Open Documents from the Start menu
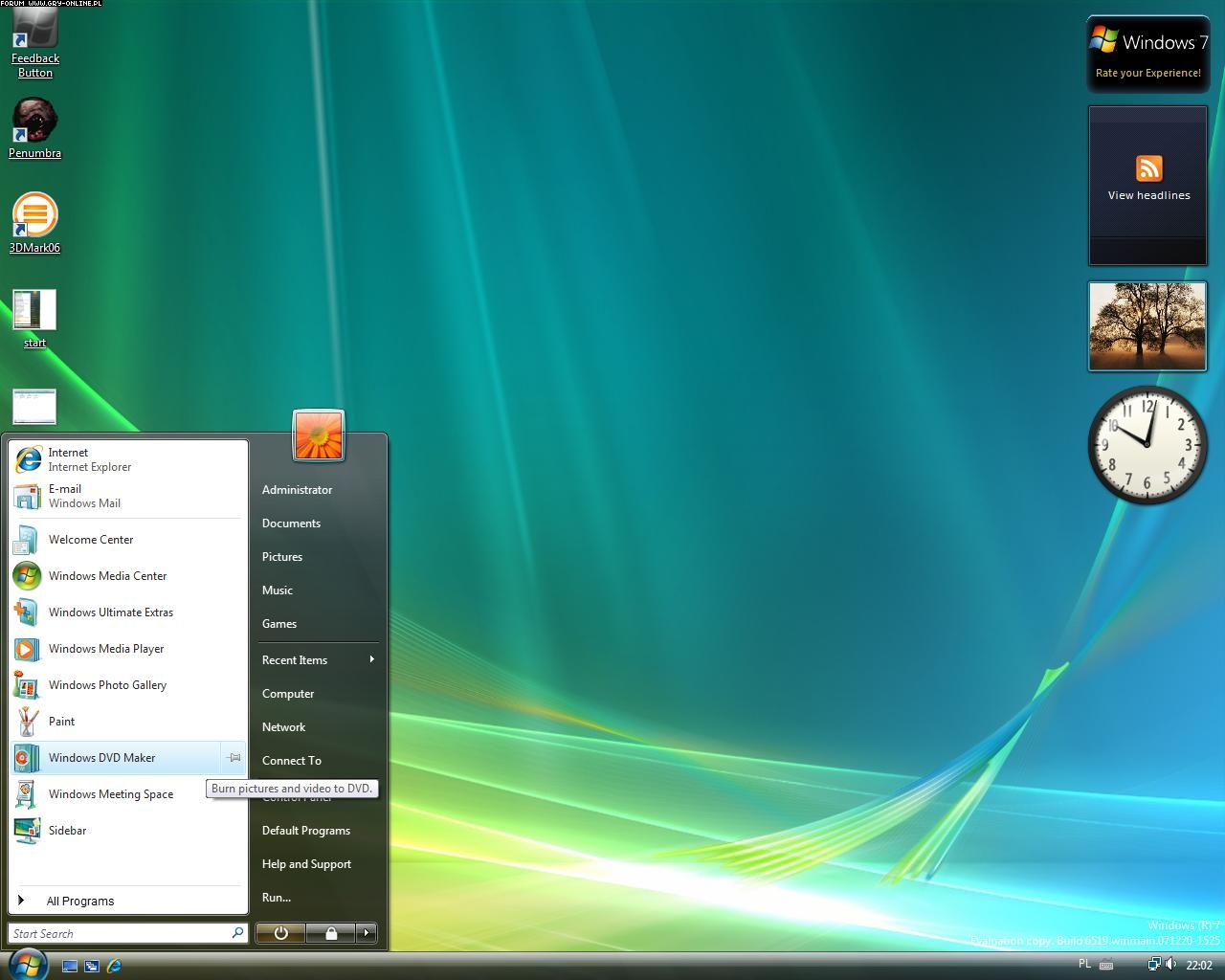Screen dimensions: 1225x980 coord(291,523)
